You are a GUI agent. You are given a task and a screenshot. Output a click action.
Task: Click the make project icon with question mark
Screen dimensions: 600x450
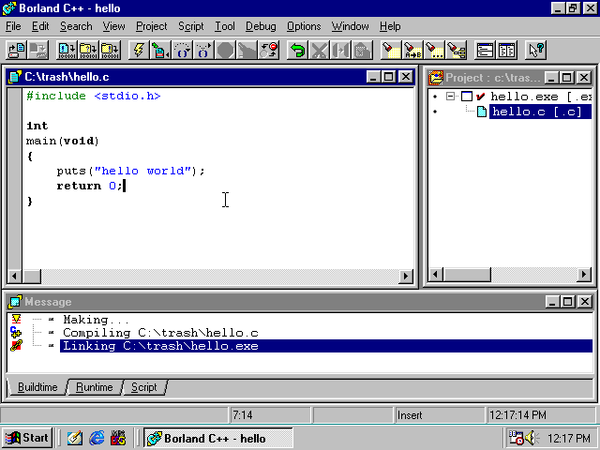coord(88,50)
